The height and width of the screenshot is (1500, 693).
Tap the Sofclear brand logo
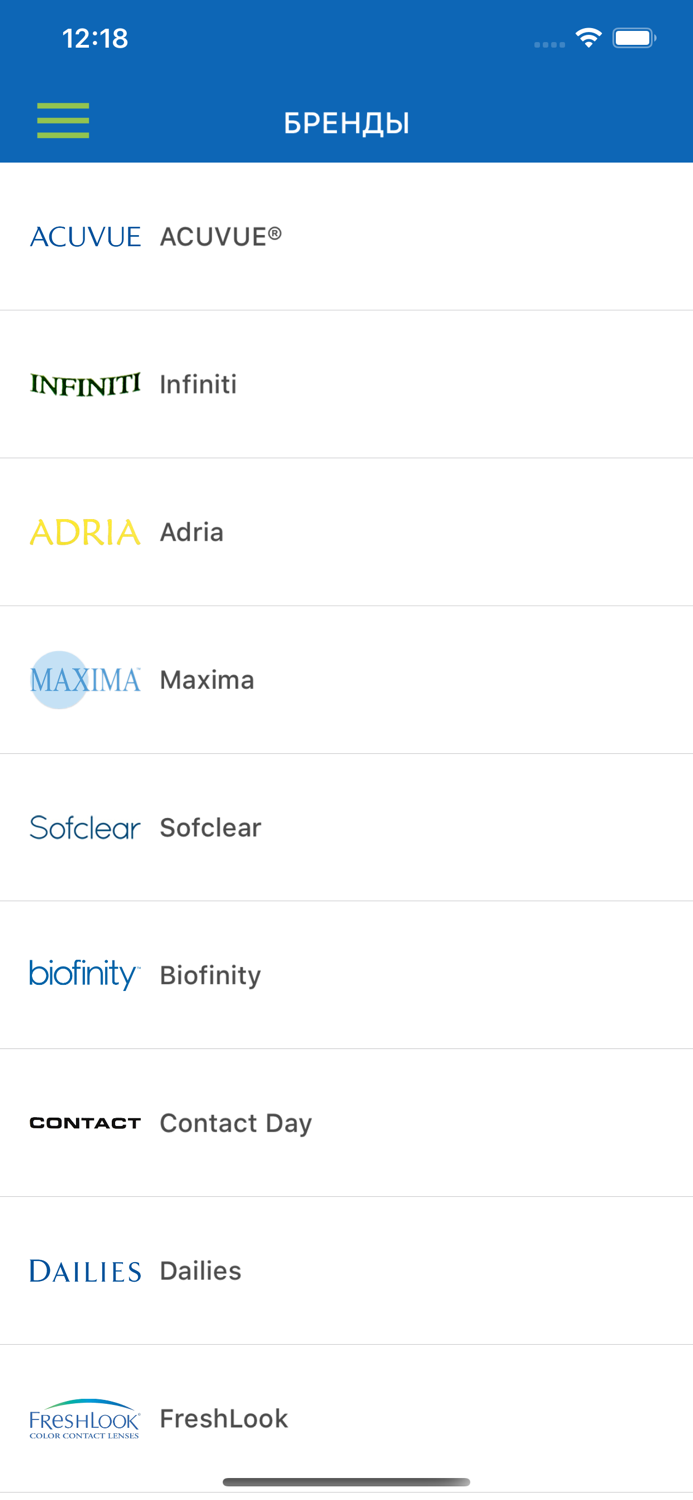[85, 827]
